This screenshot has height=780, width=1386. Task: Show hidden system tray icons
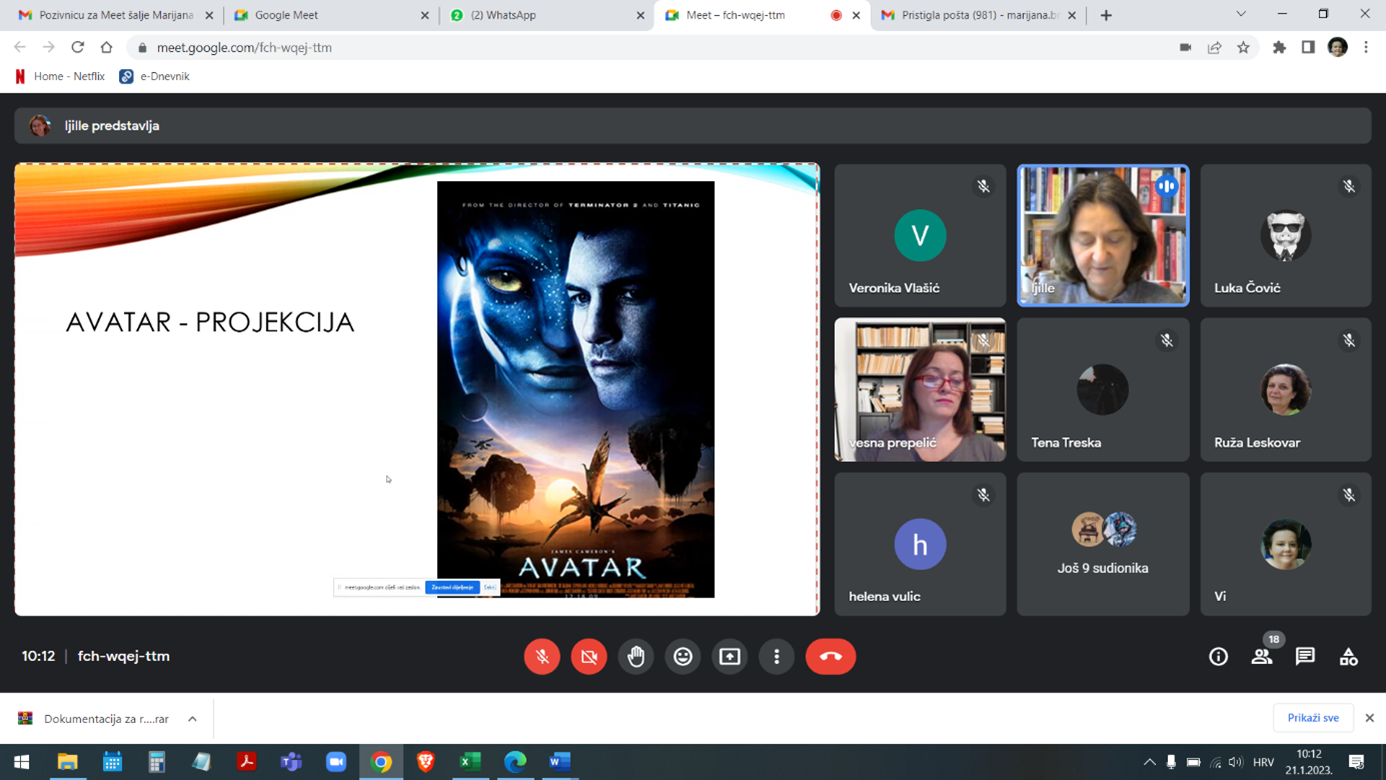1149,762
